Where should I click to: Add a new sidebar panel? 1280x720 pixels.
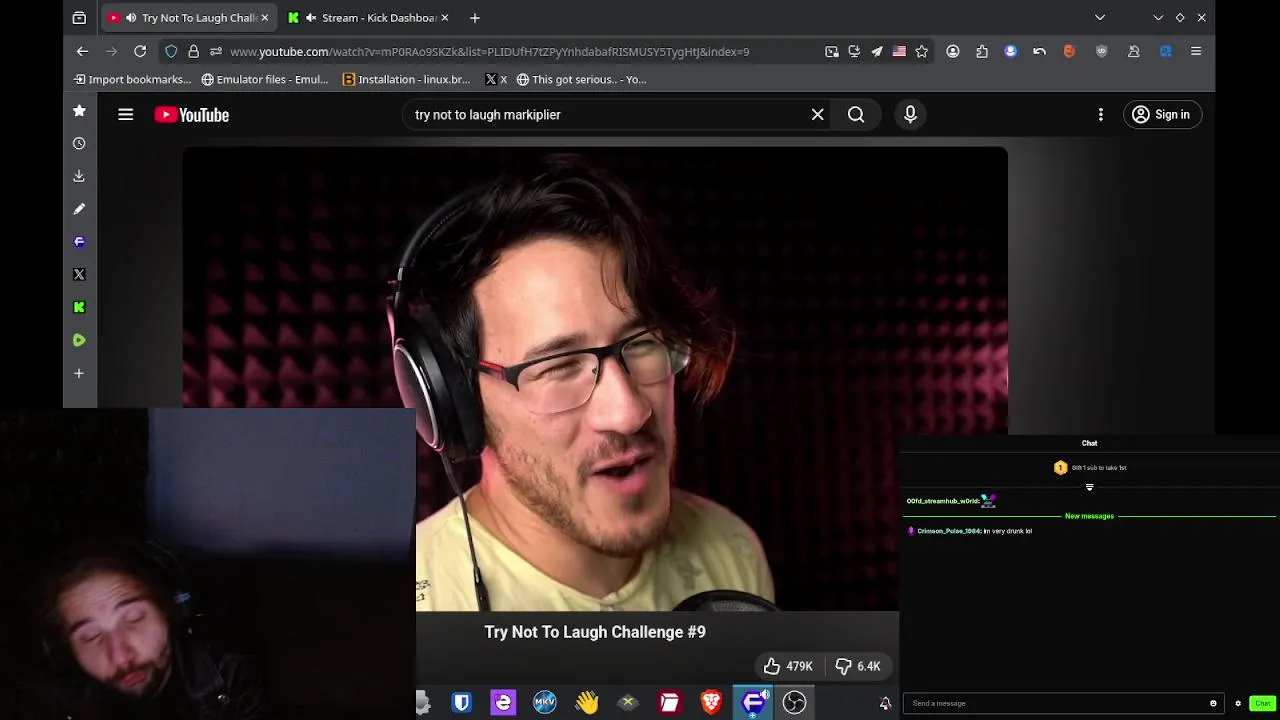coord(79,373)
